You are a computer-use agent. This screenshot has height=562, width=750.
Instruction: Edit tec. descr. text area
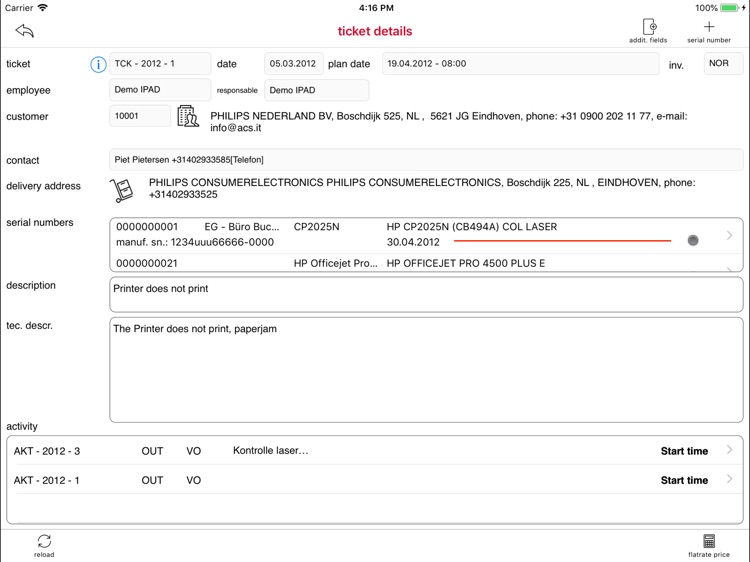426,370
